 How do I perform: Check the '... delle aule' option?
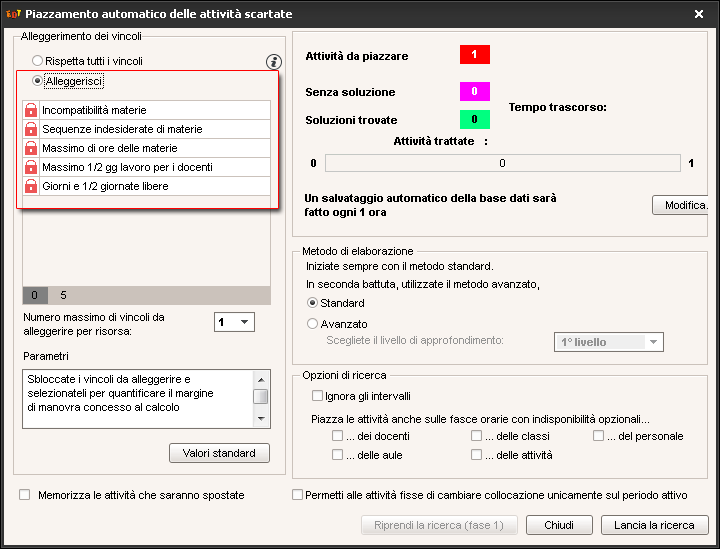pos(337,454)
